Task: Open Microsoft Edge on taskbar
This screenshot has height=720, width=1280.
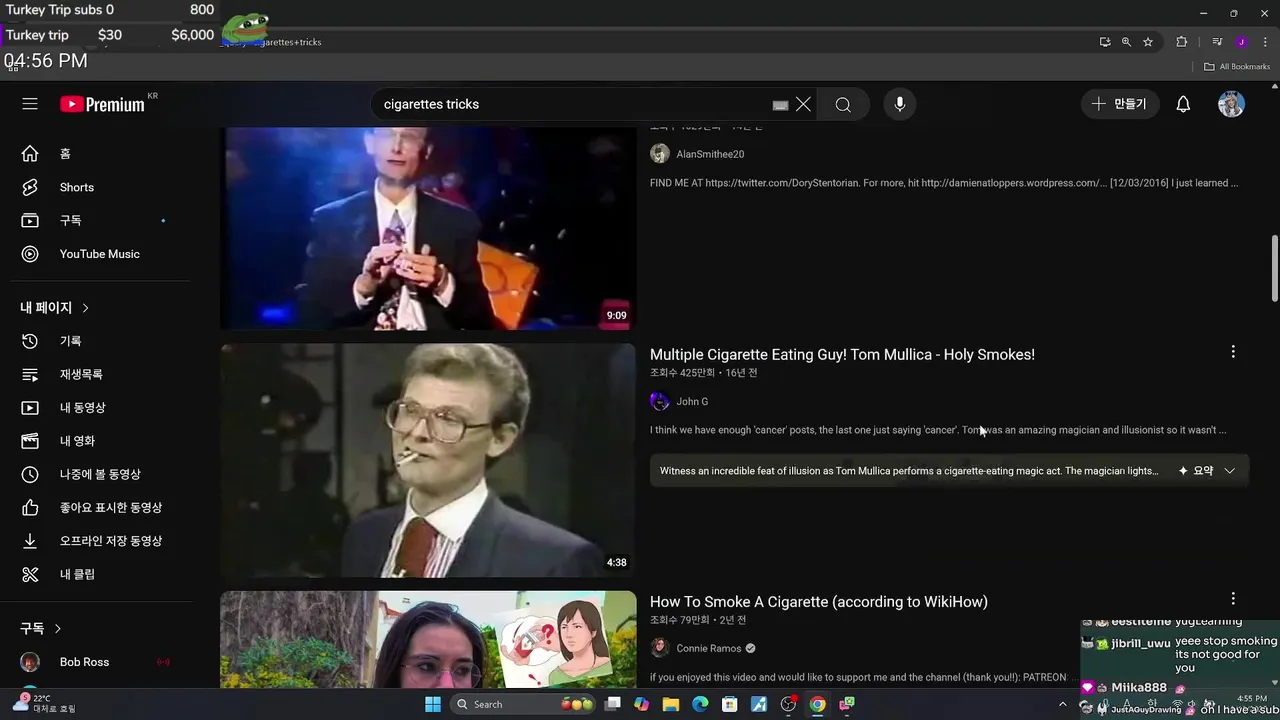Action: [x=700, y=704]
